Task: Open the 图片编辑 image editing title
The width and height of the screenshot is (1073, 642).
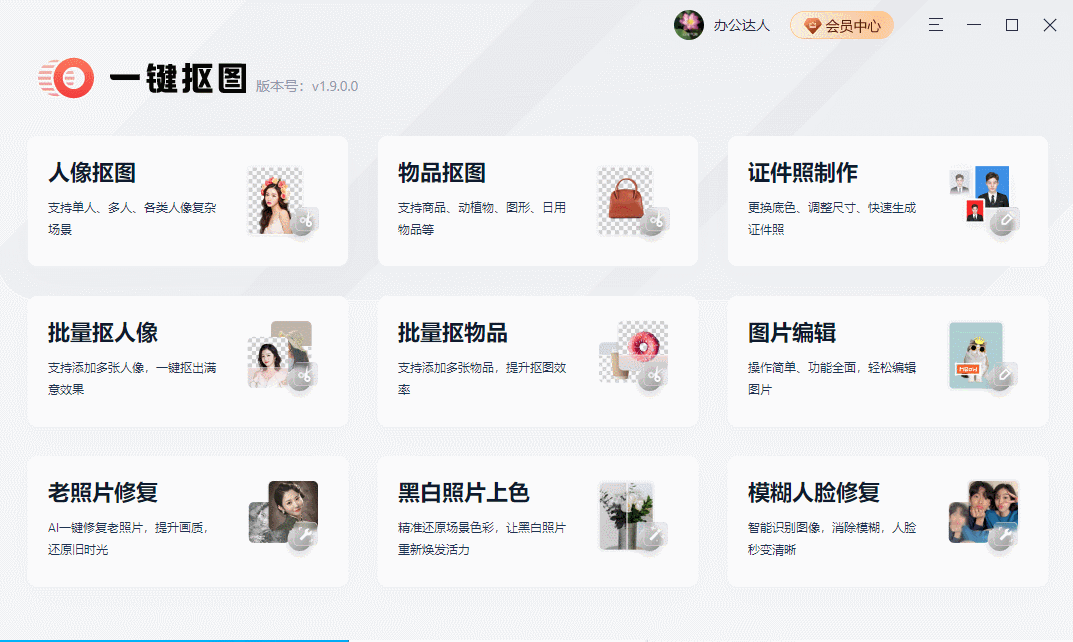Action: (792, 333)
